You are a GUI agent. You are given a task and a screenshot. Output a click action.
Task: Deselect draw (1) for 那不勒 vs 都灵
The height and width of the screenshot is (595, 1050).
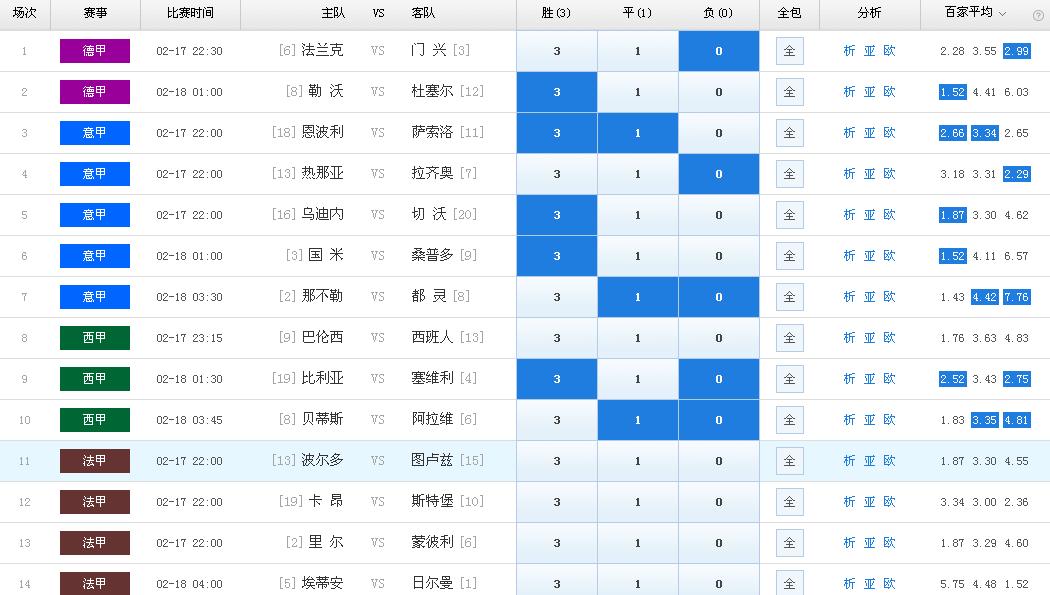click(x=638, y=296)
